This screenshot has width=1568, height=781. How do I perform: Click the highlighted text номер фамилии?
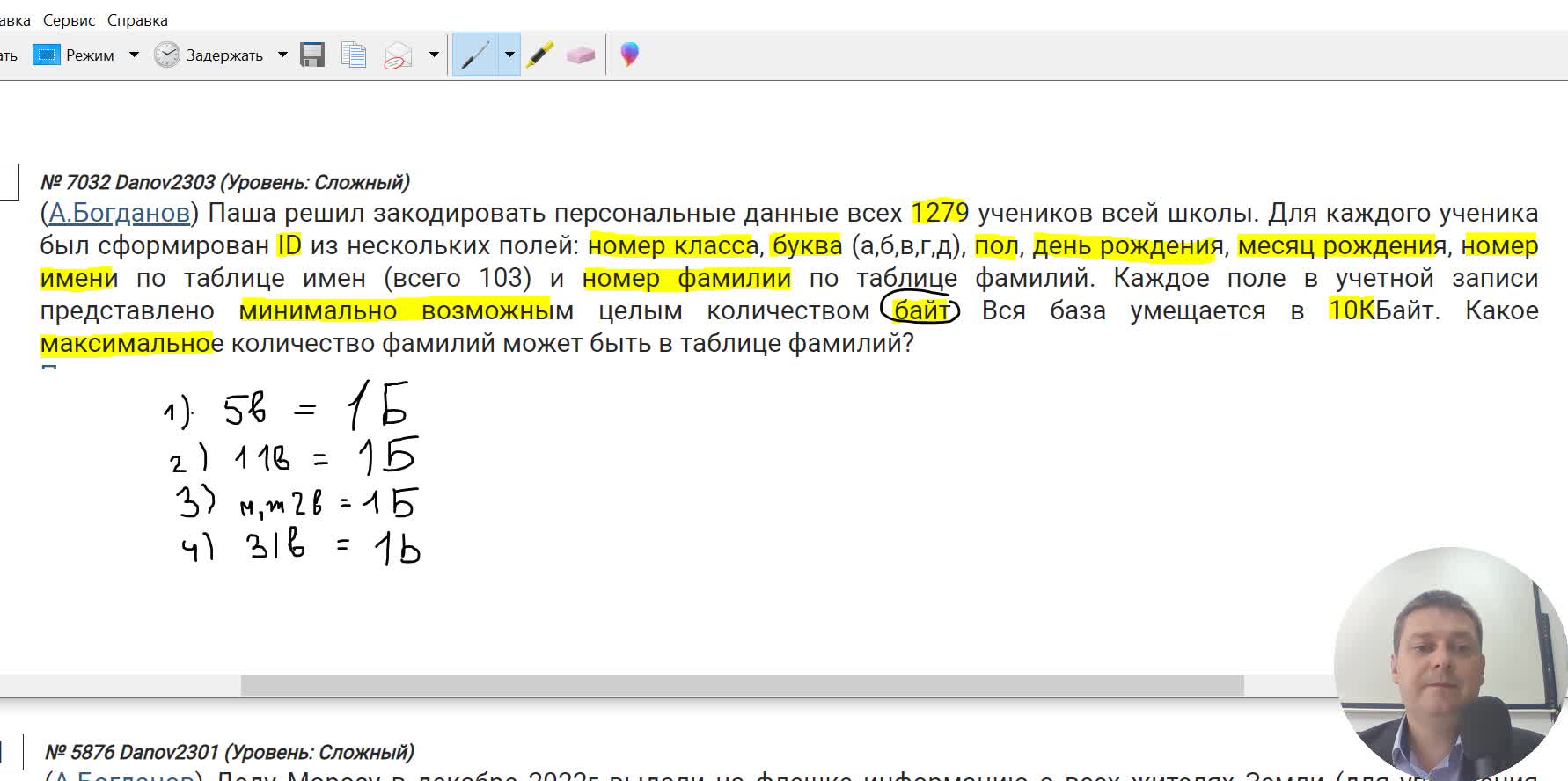[x=686, y=278]
